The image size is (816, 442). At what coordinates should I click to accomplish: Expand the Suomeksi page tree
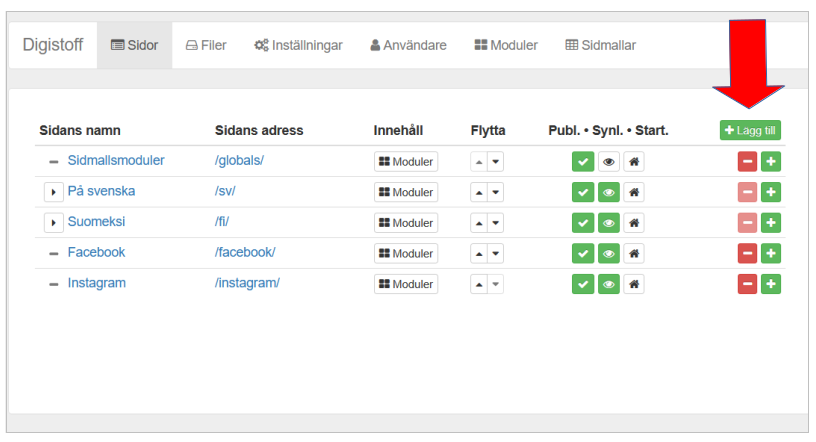point(53,223)
